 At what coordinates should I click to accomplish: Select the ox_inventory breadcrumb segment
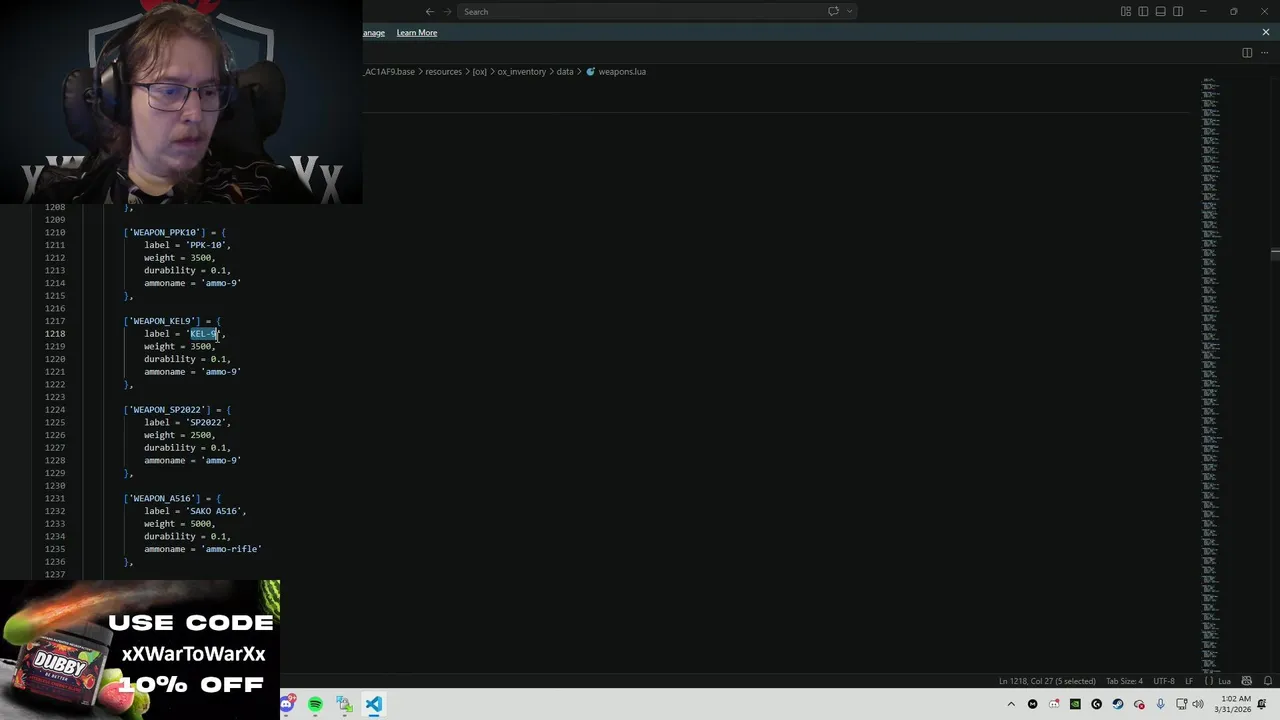(x=522, y=72)
